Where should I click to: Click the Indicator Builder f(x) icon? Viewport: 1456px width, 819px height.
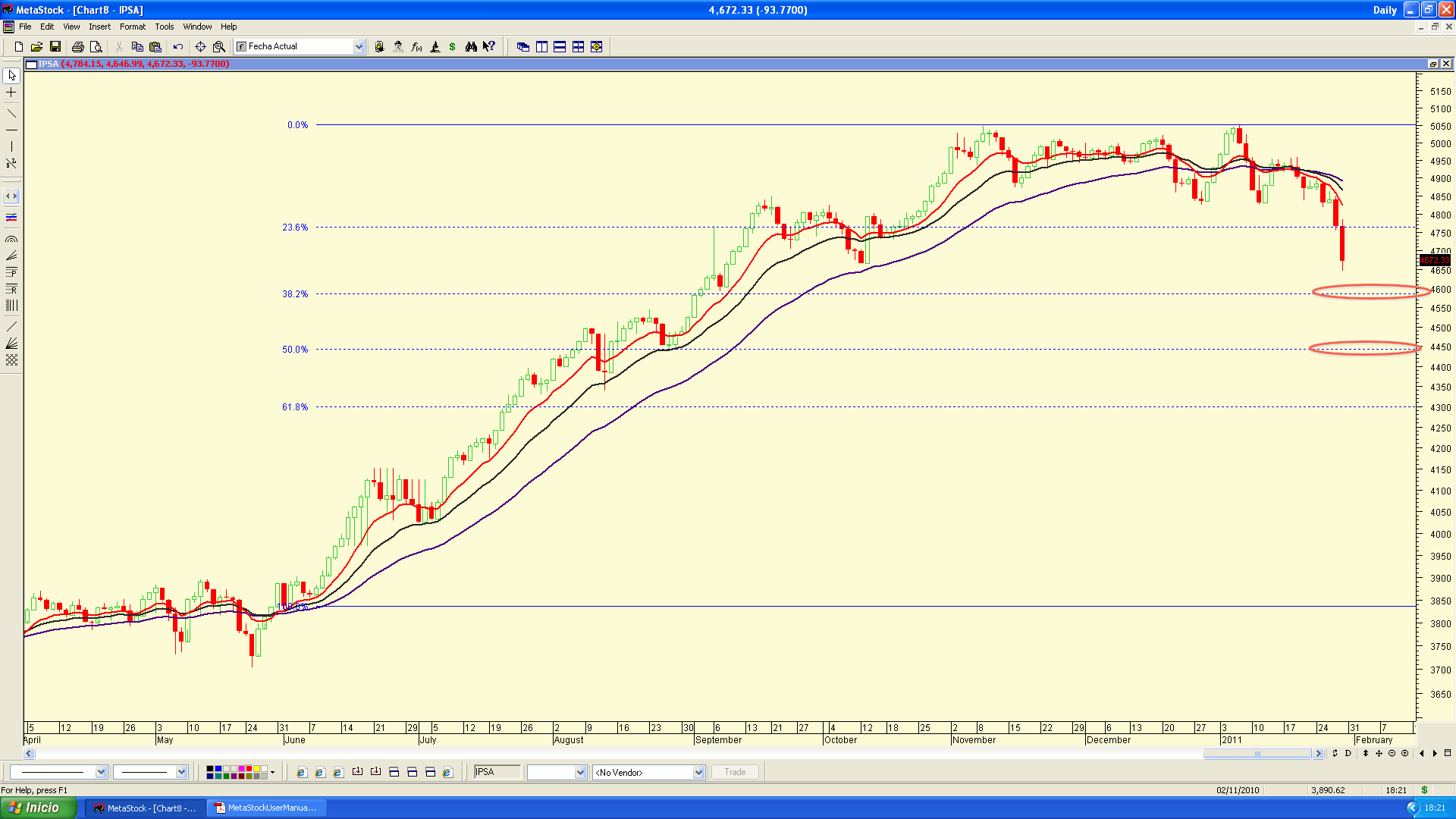point(416,47)
